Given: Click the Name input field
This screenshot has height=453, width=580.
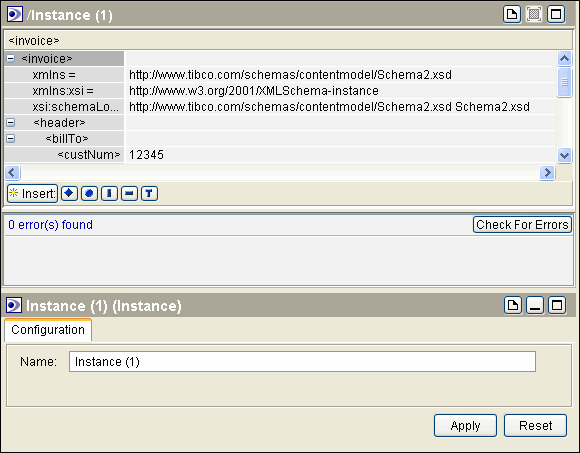Looking at the screenshot, I should [302, 362].
